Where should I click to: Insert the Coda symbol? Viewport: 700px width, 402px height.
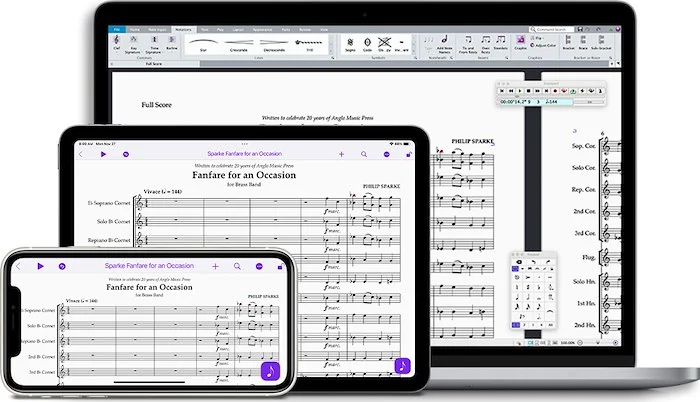coord(367,45)
